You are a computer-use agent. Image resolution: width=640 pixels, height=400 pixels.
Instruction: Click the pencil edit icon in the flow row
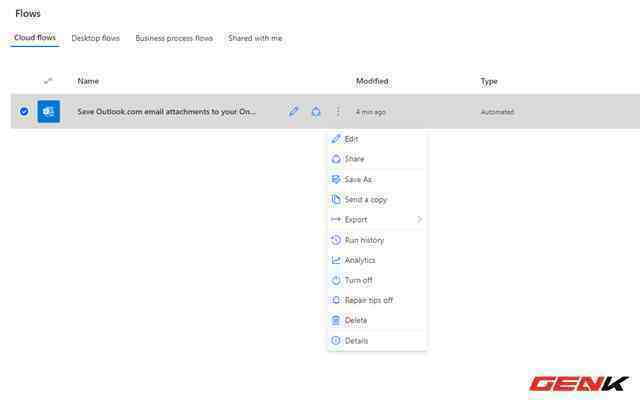(x=293, y=111)
